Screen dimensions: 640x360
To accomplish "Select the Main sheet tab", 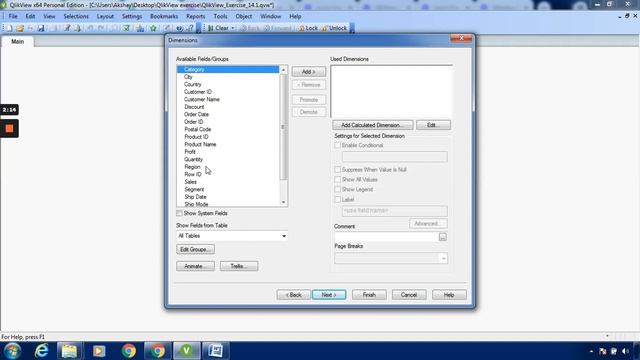I will coord(18,42).
